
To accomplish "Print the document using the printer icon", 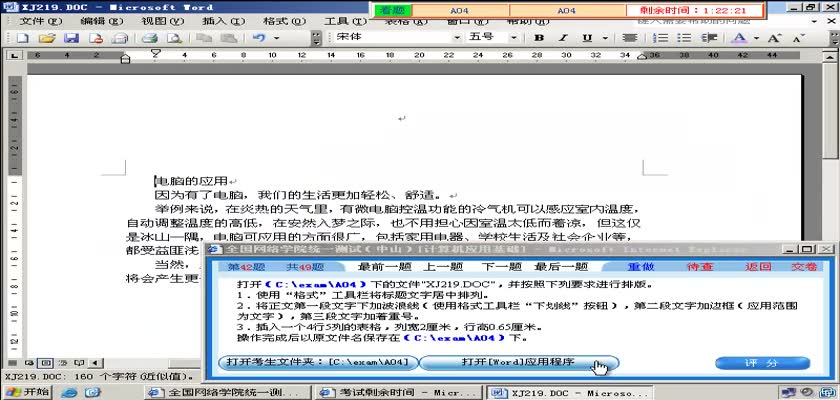I will (x=149, y=38).
